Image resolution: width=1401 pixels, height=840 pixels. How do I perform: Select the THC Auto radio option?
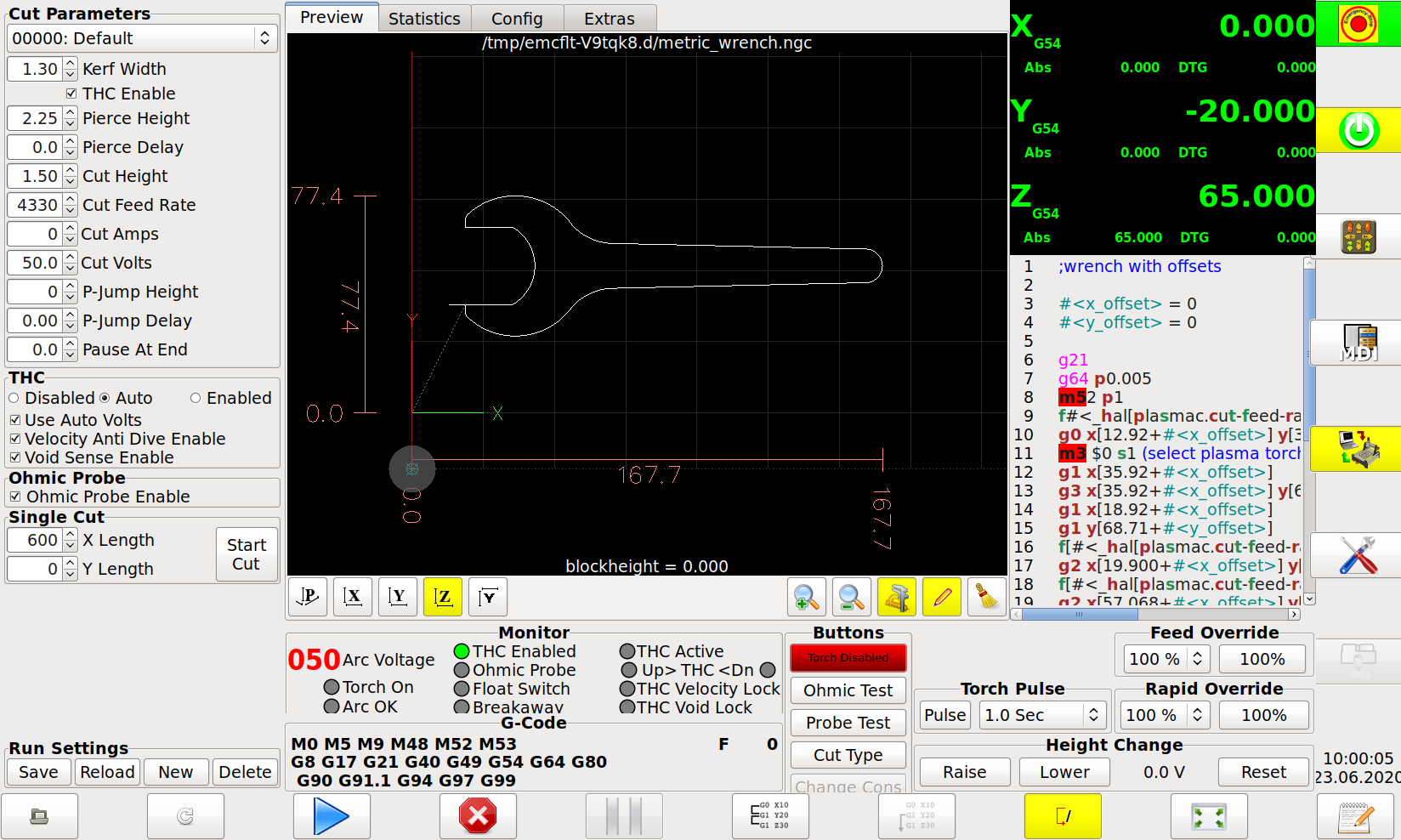(x=105, y=398)
